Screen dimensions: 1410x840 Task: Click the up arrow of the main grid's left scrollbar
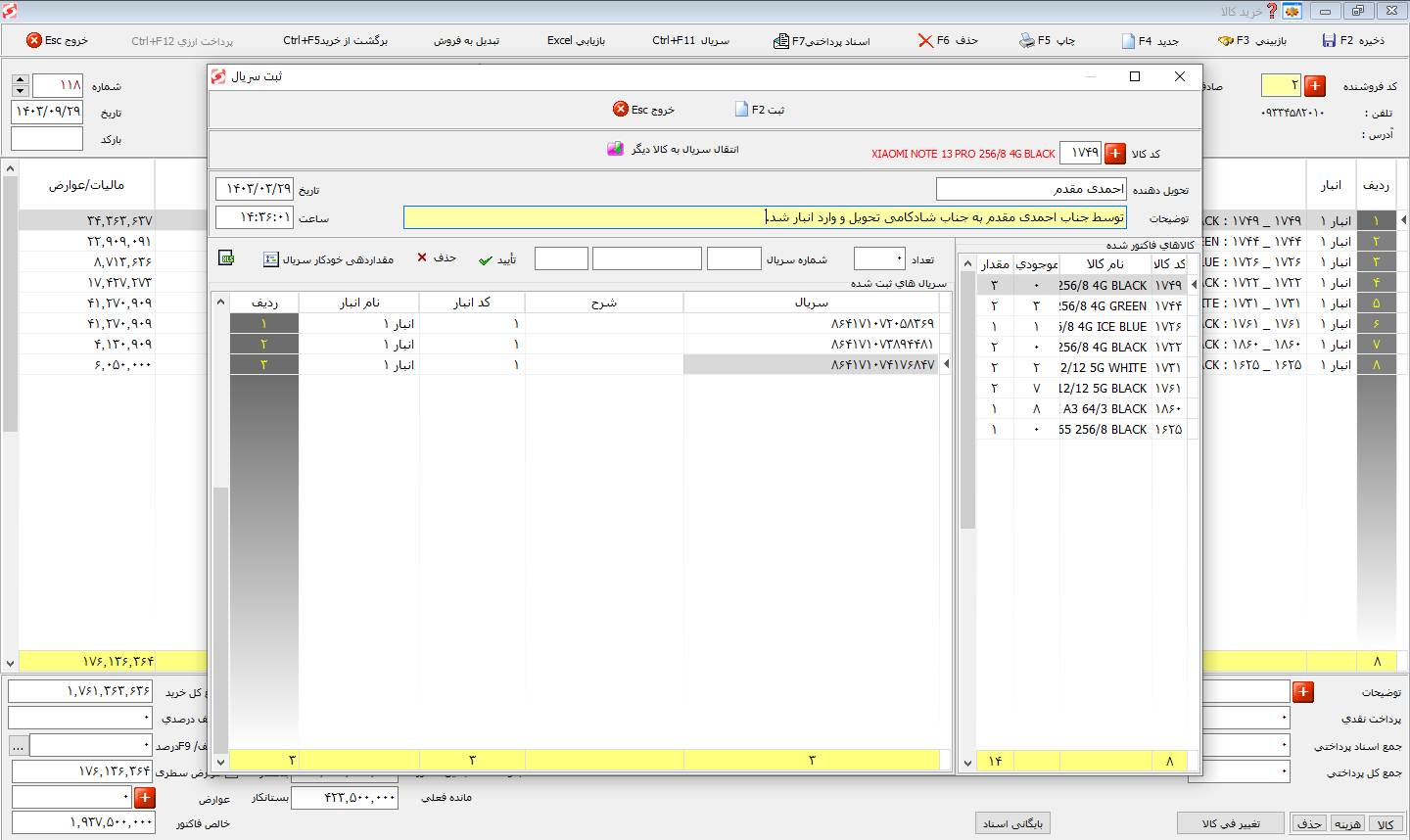pos(10,168)
